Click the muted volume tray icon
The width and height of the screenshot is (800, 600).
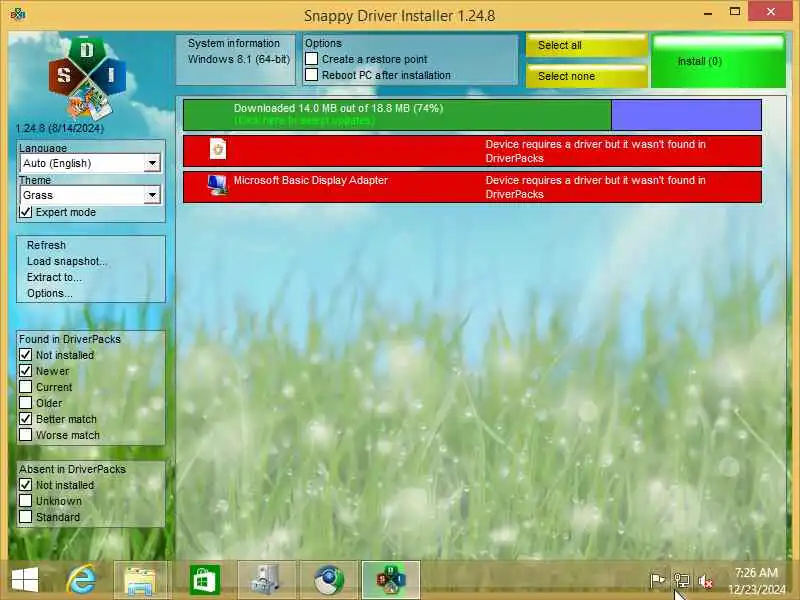(x=706, y=581)
